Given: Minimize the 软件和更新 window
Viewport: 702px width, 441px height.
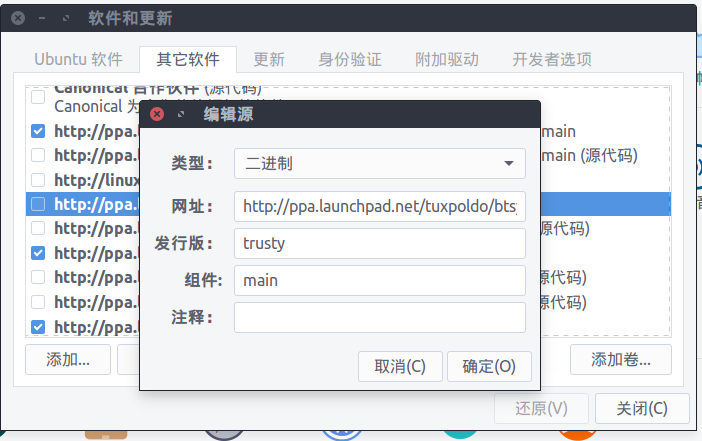Looking at the screenshot, I should coord(42,18).
